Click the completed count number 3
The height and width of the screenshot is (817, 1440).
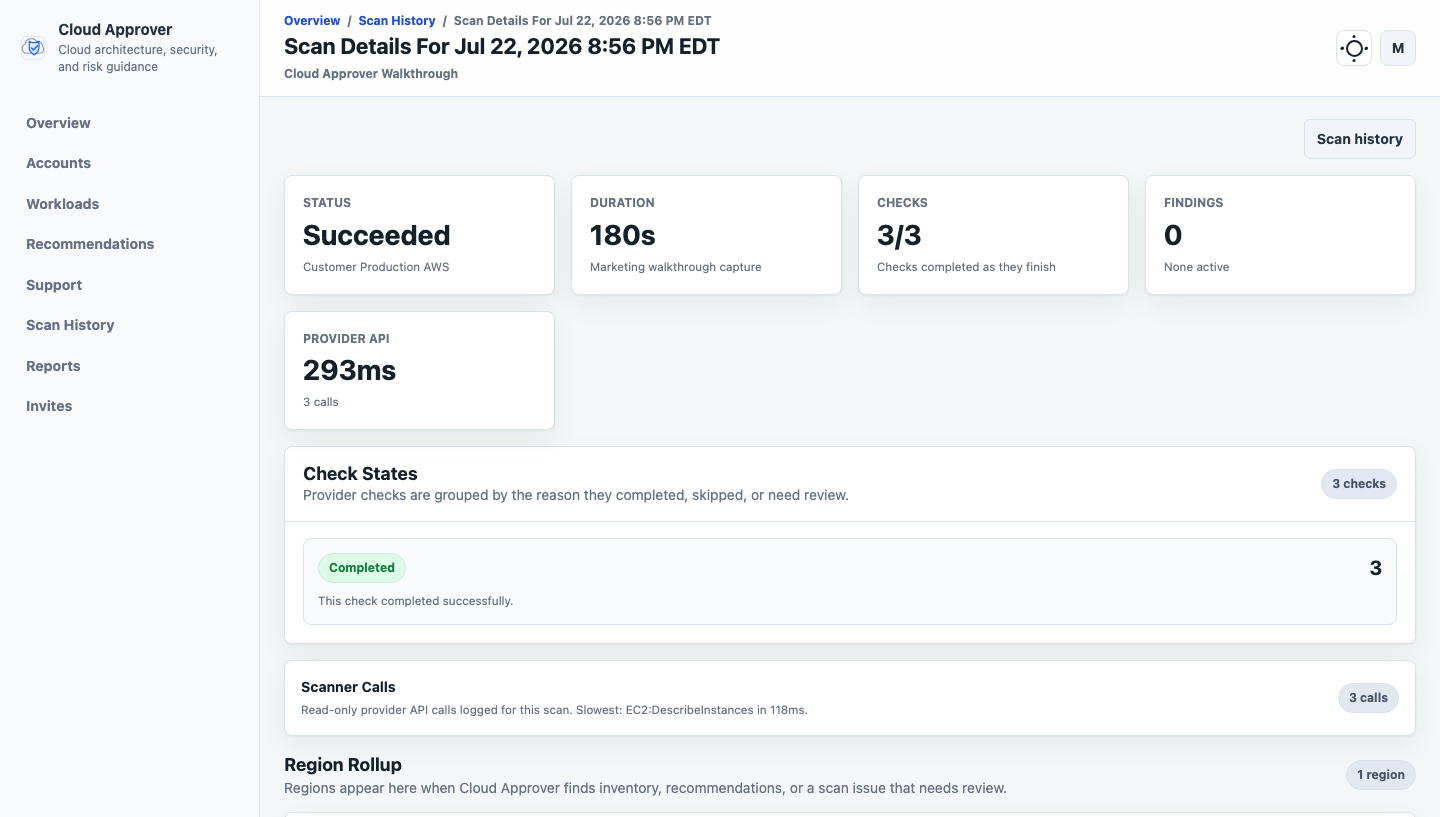point(1376,568)
